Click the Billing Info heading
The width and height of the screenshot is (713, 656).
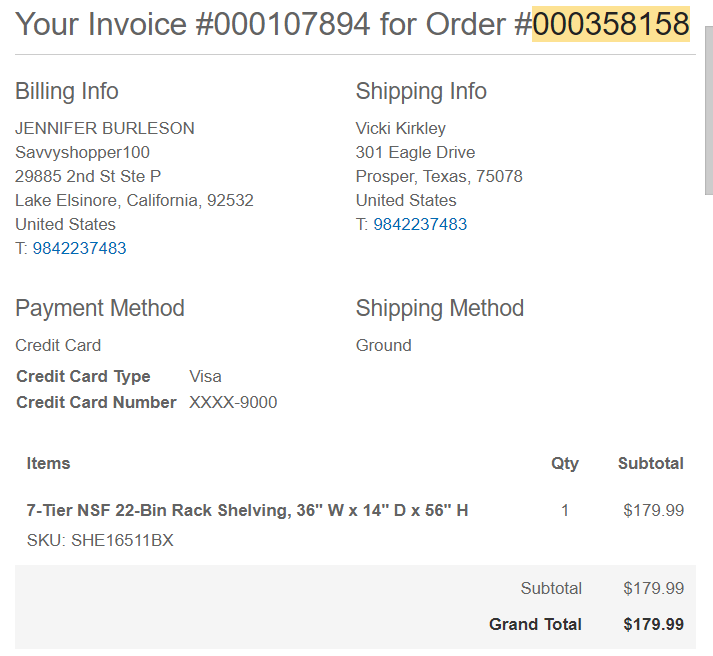click(67, 91)
